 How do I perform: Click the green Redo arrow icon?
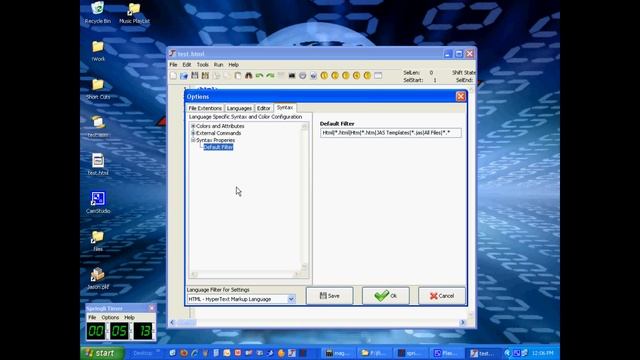tap(270, 76)
